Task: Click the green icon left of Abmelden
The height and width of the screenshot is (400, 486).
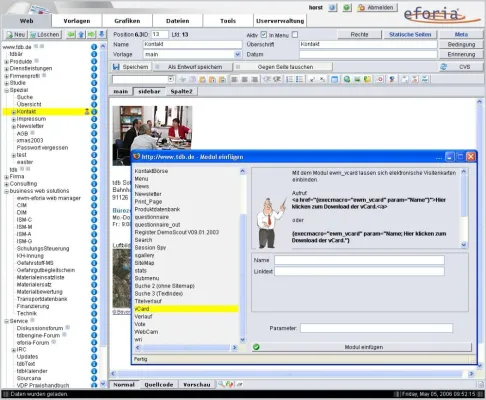Action: tap(347, 8)
